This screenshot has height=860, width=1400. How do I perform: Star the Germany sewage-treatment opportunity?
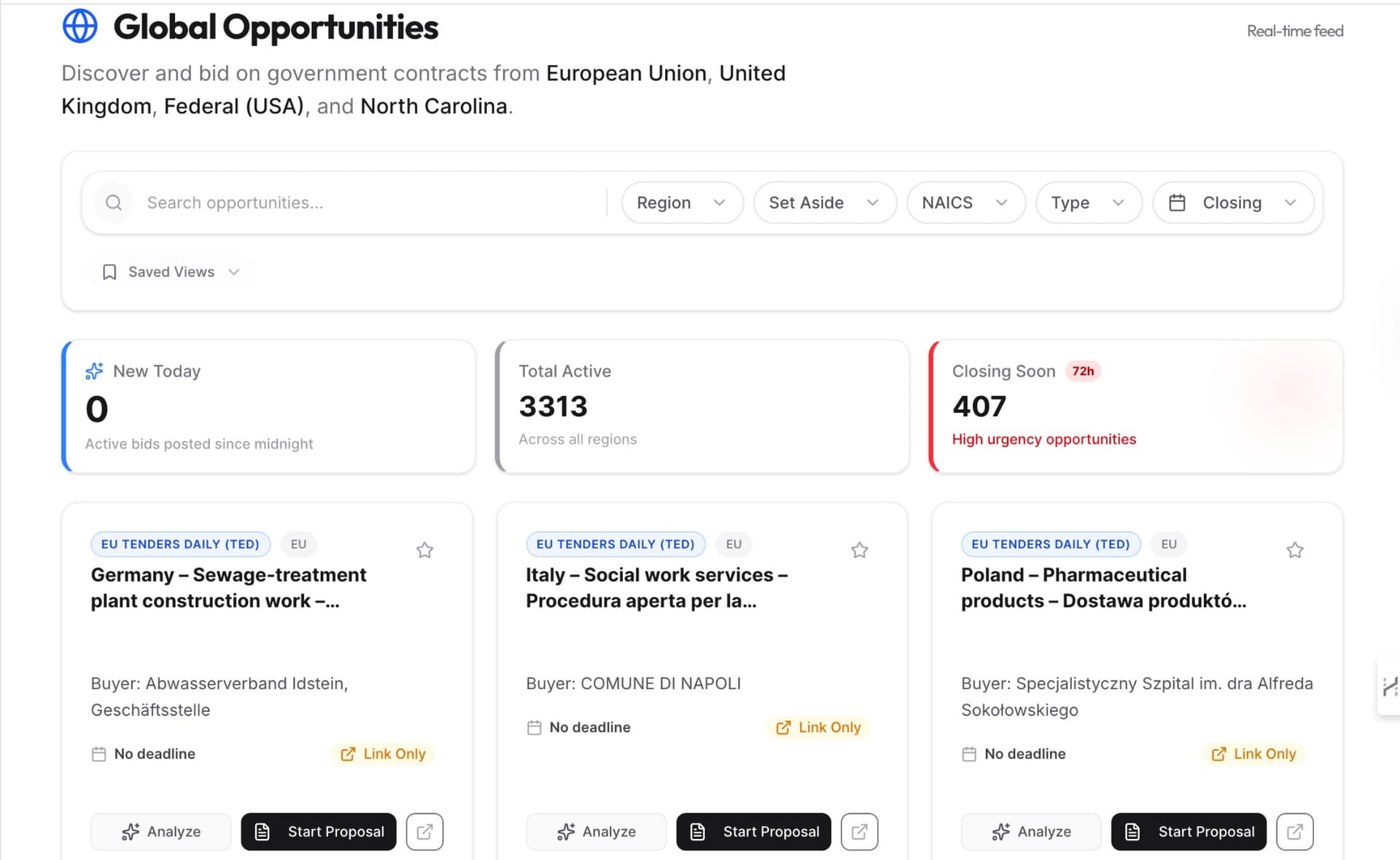[x=425, y=550]
